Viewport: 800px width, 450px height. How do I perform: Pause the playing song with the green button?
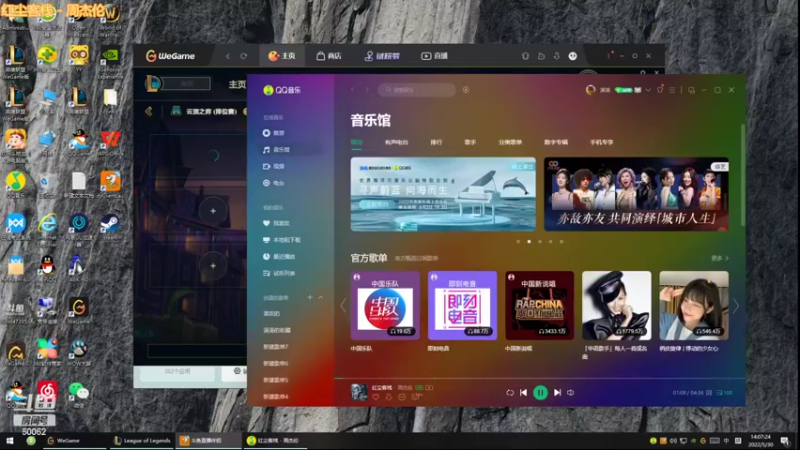point(540,392)
